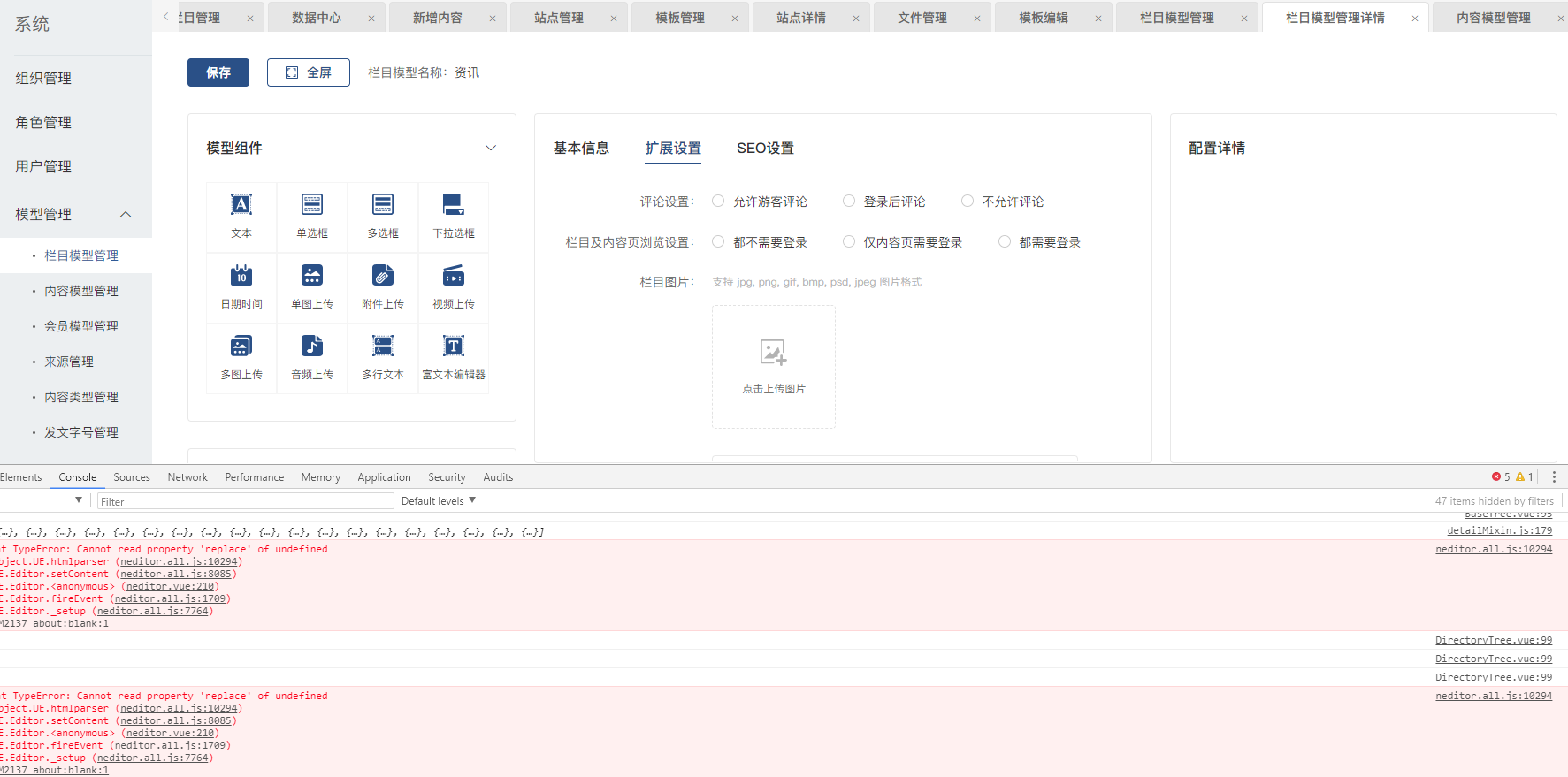Click the 保存 button
The image size is (1568, 777).
point(218,72)
